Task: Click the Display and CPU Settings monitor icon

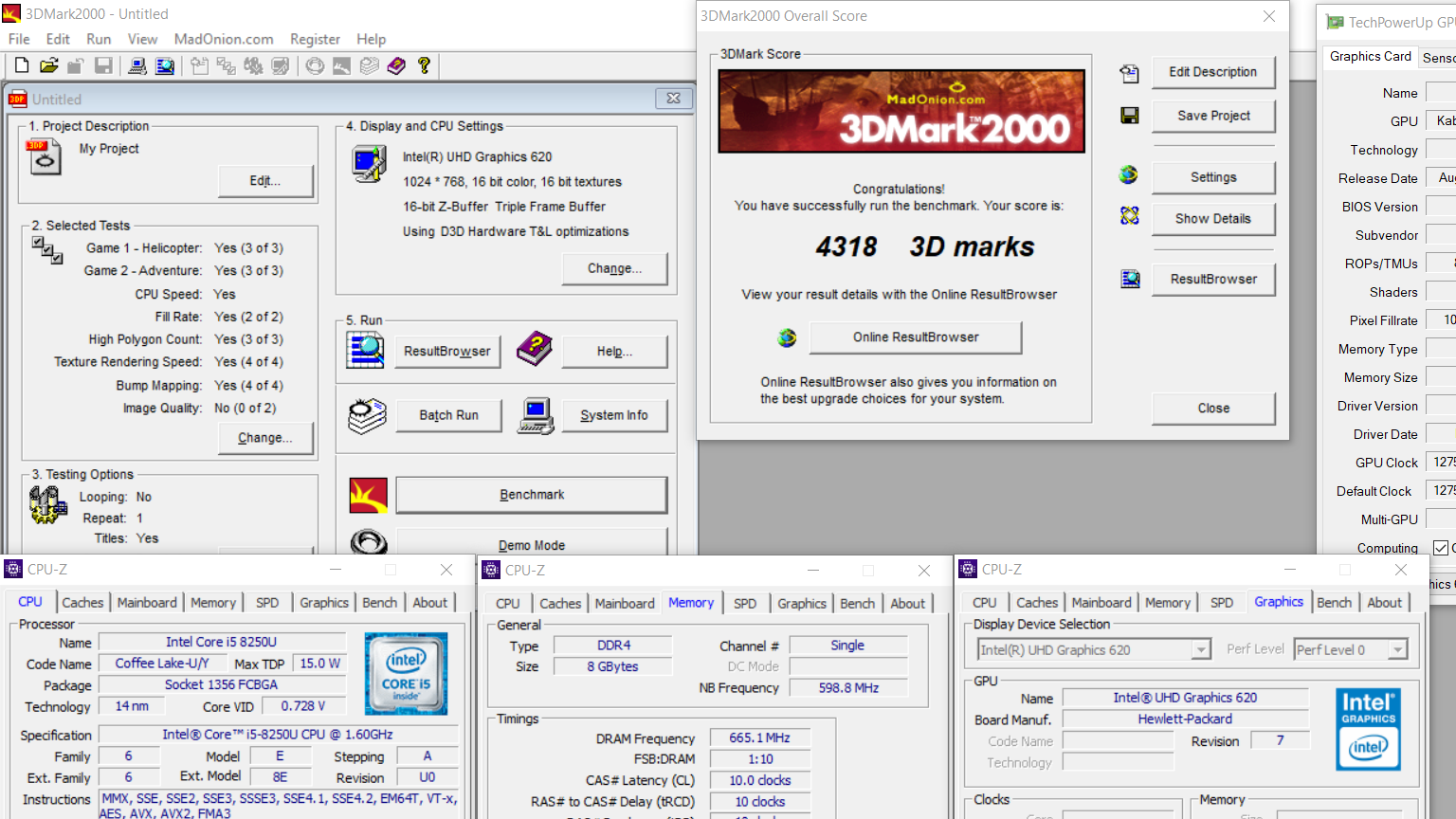Action: coord(369,164)
